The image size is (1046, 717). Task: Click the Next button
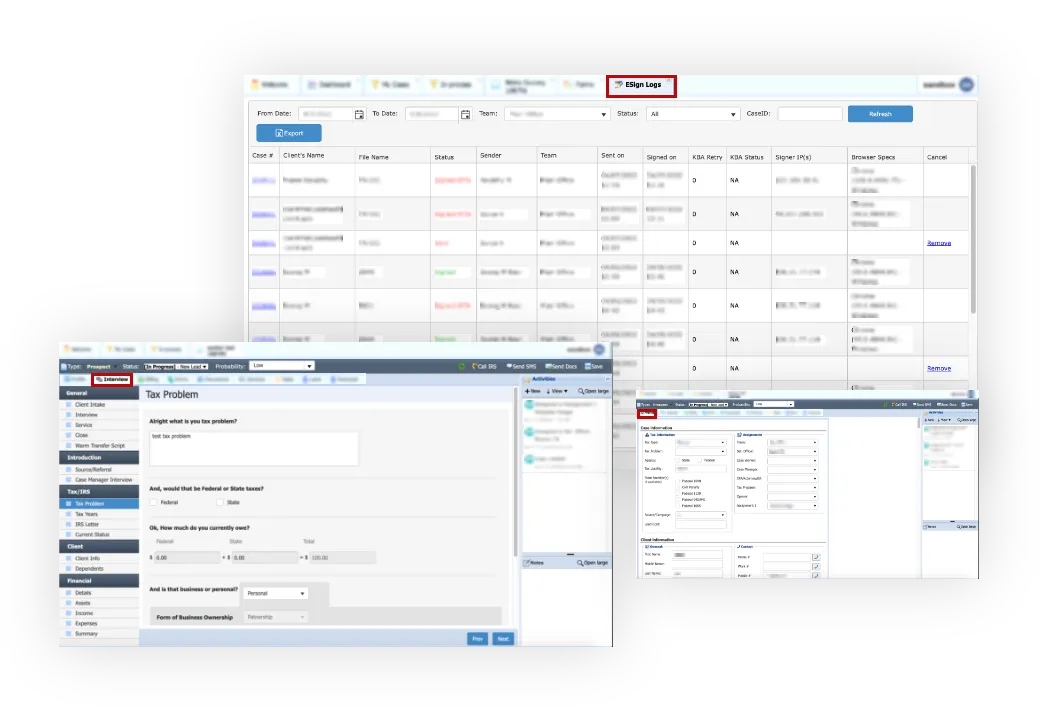(503, 638)
